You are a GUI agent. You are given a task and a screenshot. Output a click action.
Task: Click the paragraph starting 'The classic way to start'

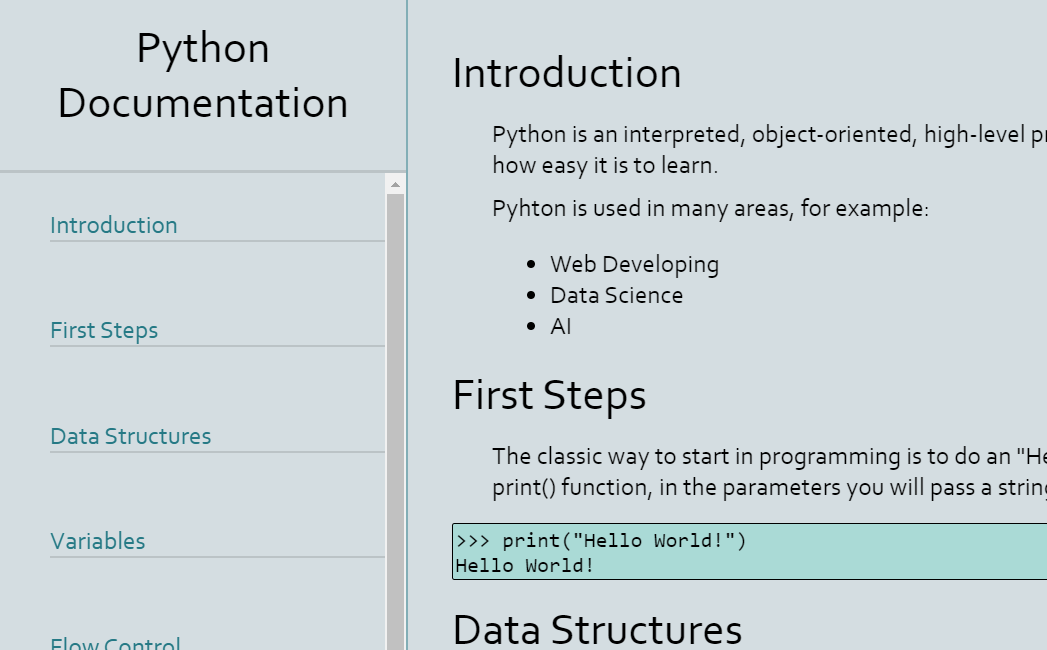(x=769, y=472)
